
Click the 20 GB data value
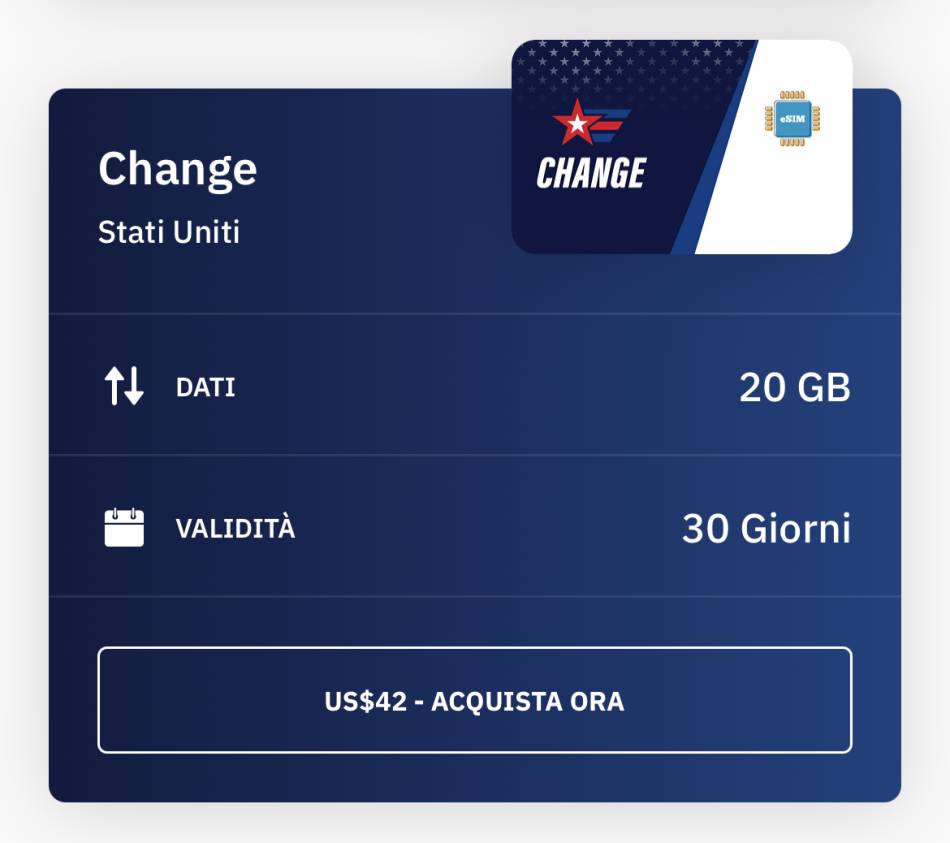(x=795, y=387)
